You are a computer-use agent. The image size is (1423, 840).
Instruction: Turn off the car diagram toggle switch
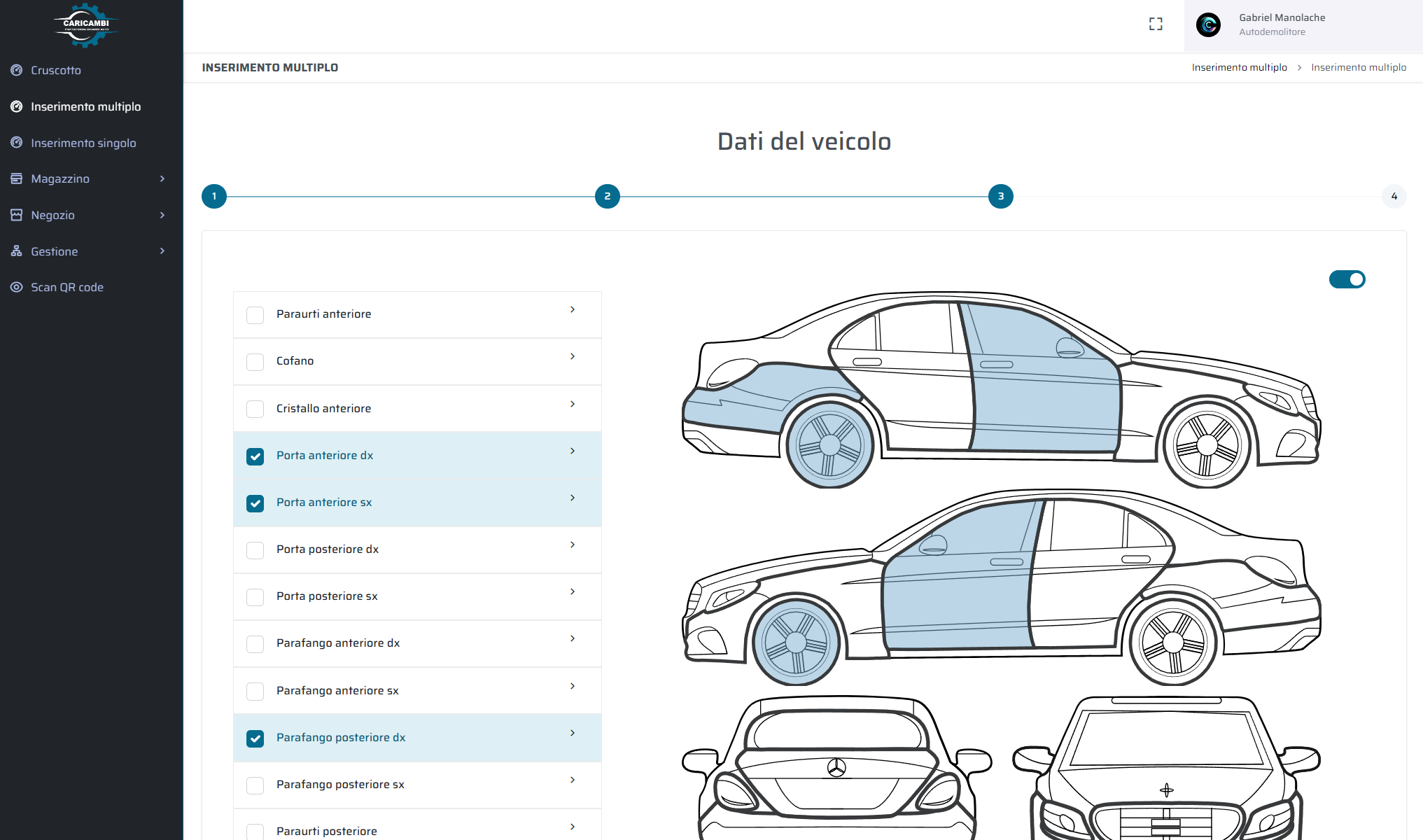tap(1347, 279)
